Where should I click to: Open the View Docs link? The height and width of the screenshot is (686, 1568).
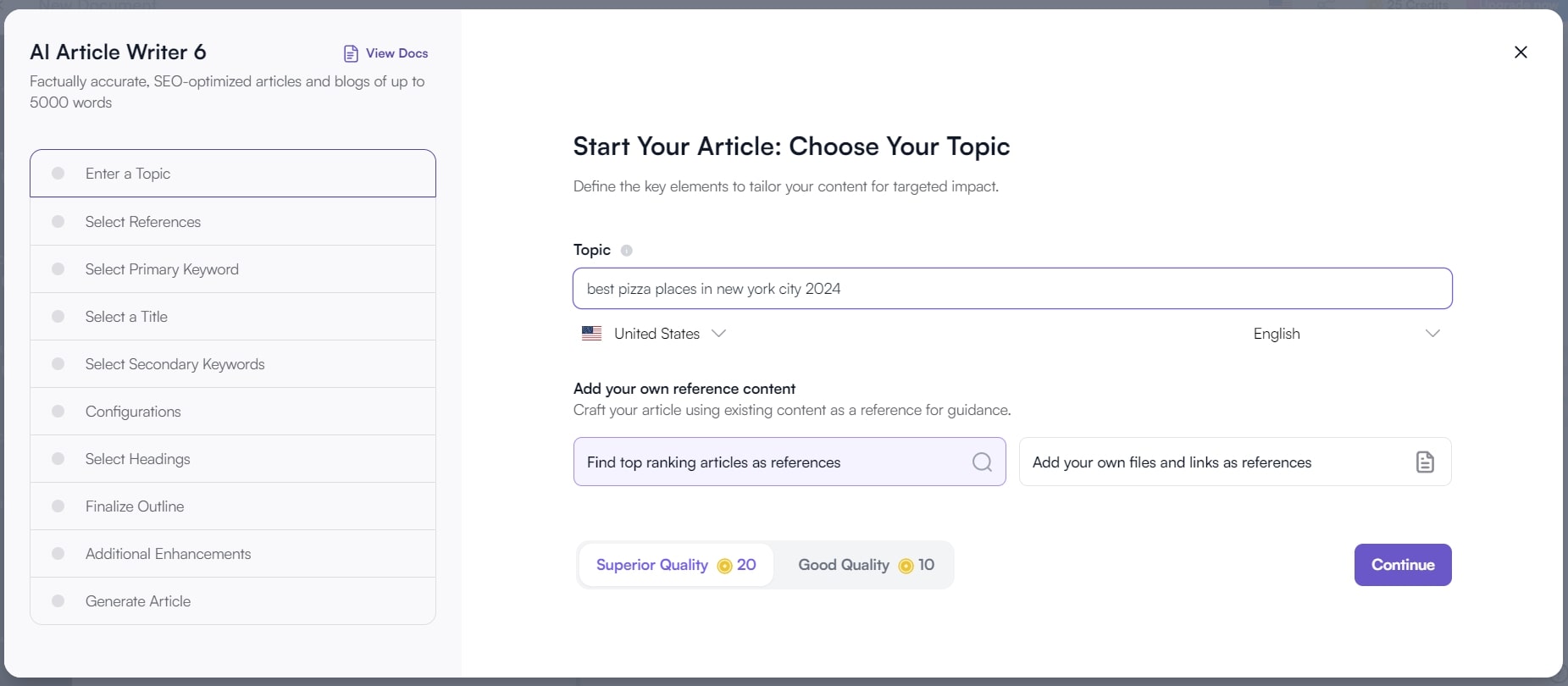point(385,53)
